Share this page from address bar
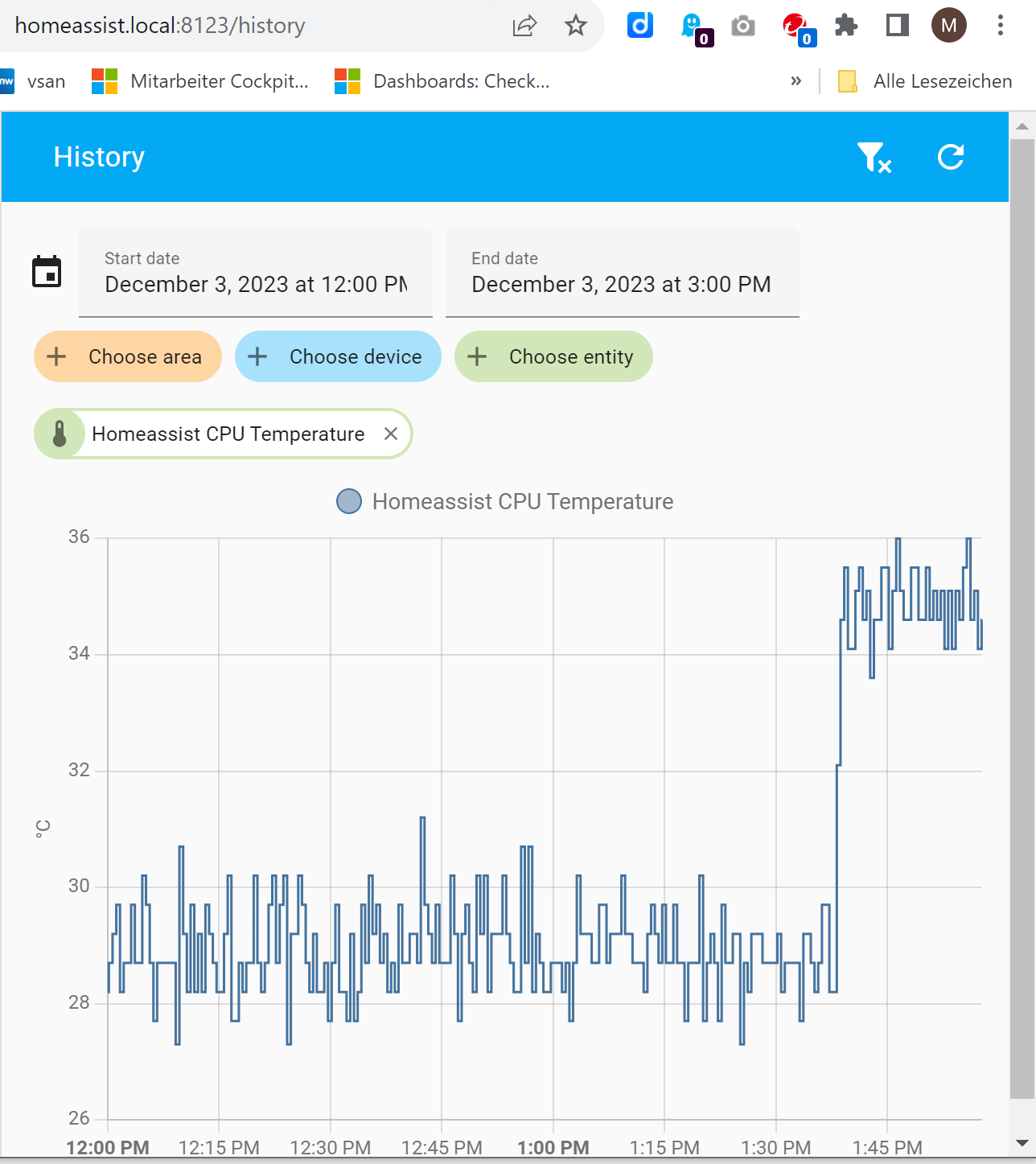The width and height of the screenshot is (1036, 1164). point(524,26)
